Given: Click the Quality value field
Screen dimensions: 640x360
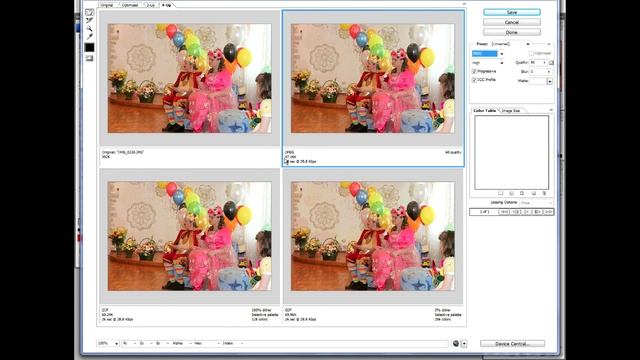Looking at the screenshot, I should (x=536, y=63).
